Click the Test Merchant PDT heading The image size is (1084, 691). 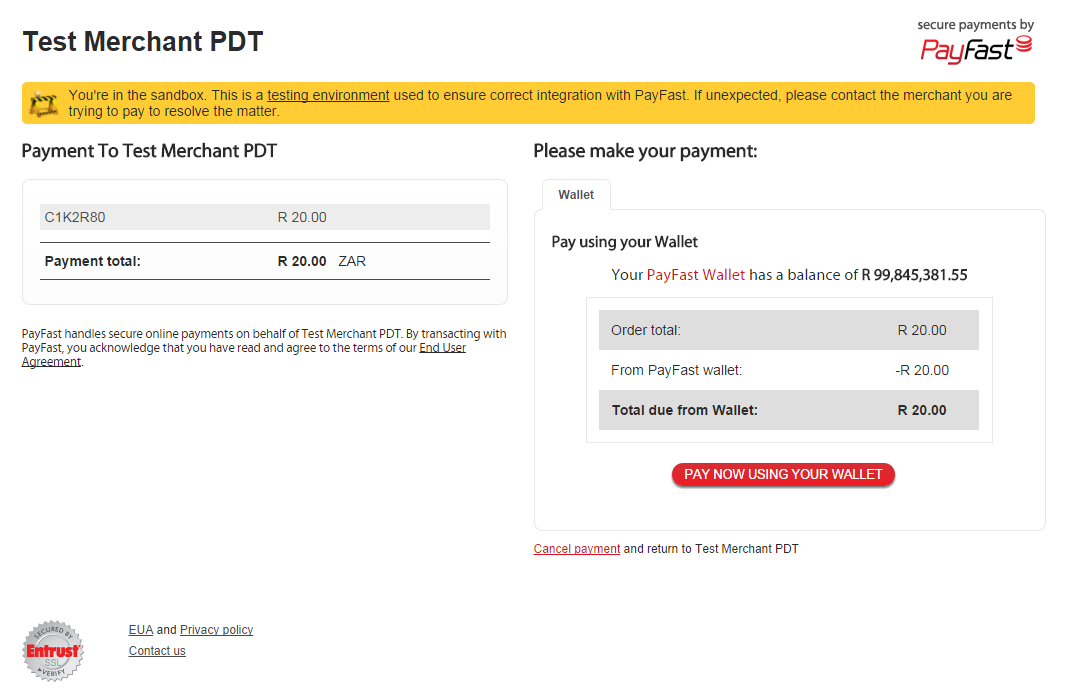[x=143, y=41]
